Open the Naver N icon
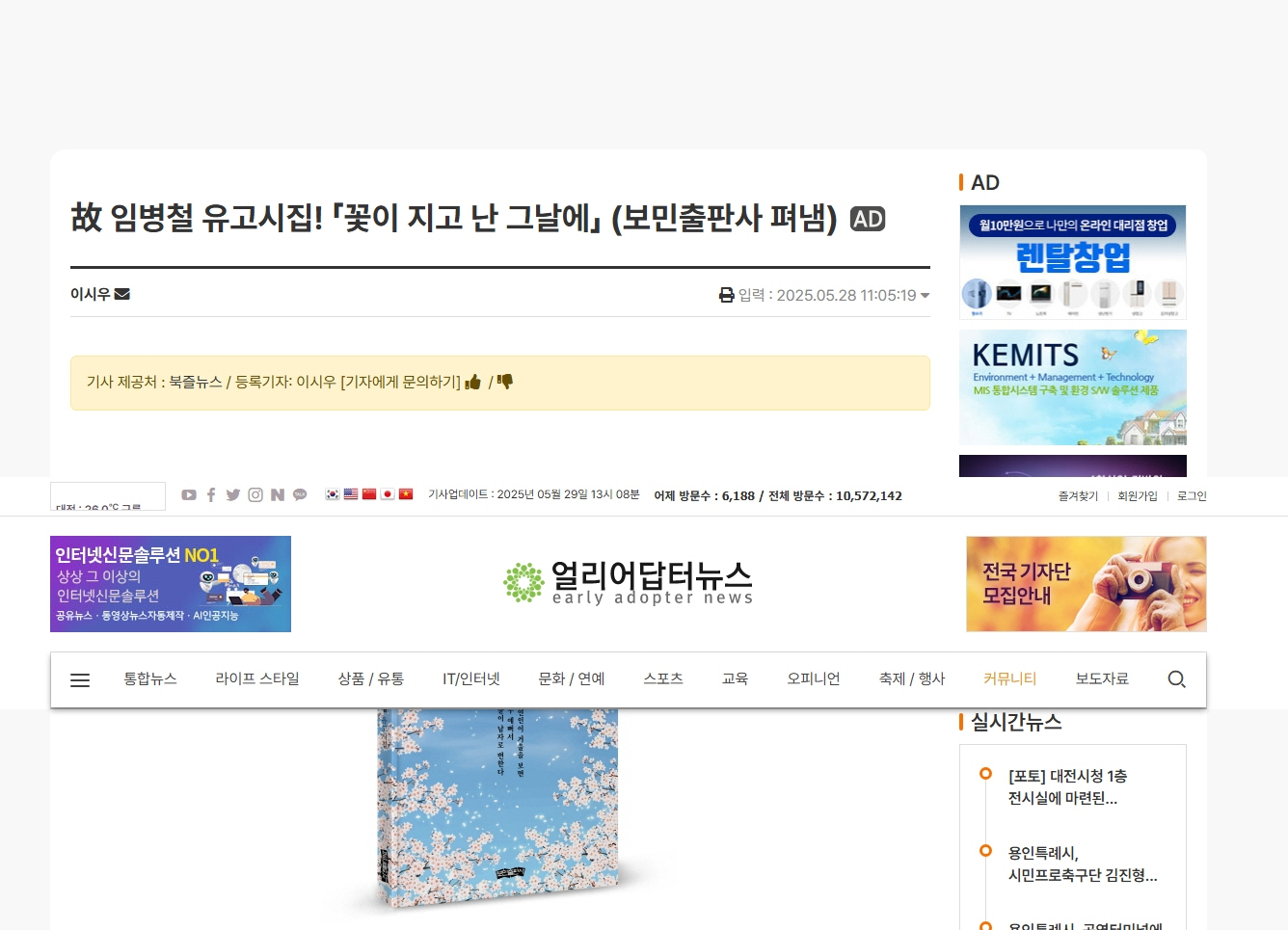 click(278, 494)
